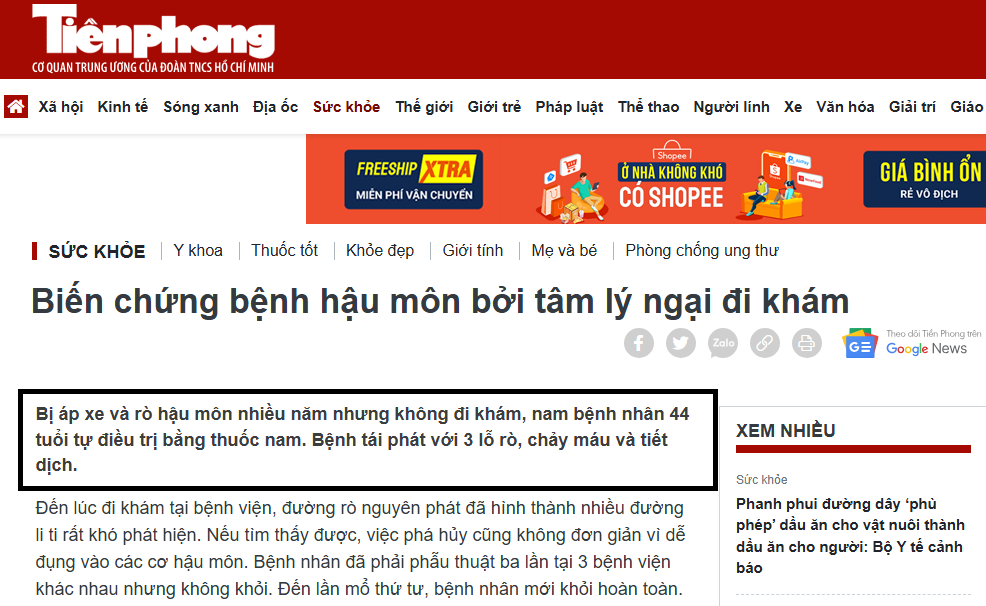Viewport: 986px width, 606px height.
Task: Click the SỨC KHỎE section heading
Action: pyautogui.click(x=97, y=251)
